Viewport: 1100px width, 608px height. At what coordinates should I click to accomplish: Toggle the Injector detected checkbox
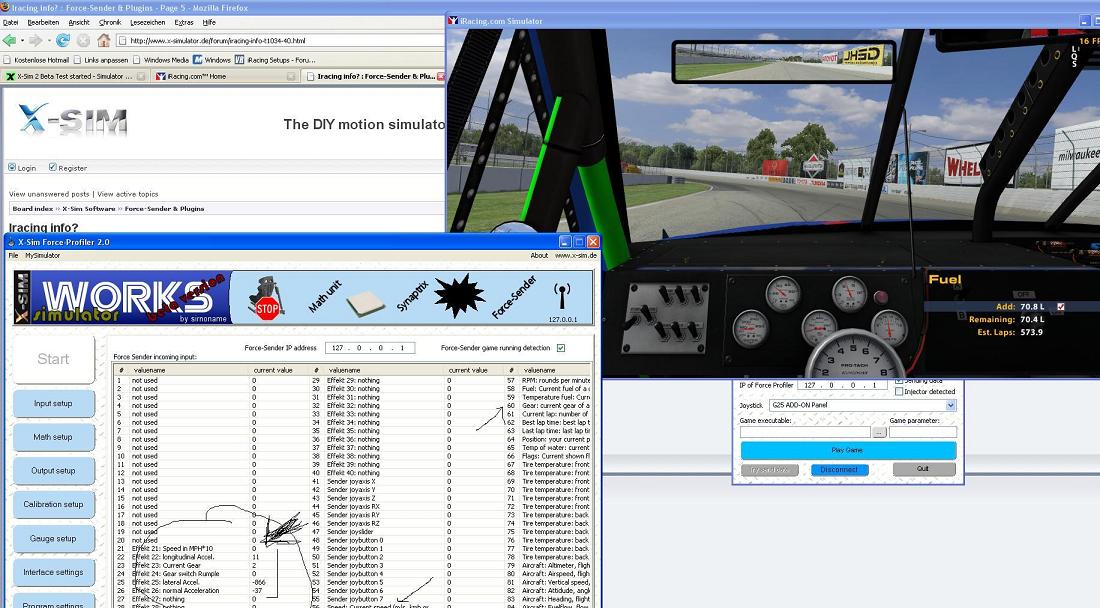click(x=899, y=391)
